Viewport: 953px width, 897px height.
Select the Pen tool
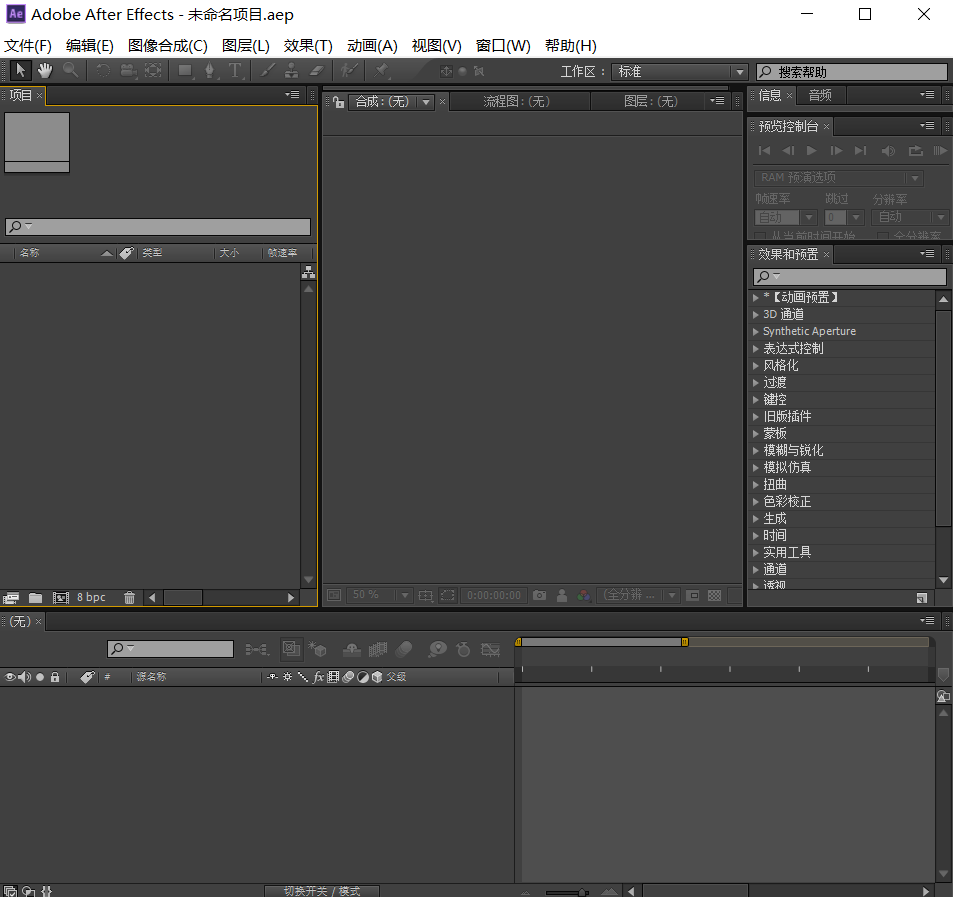point(210,70)
